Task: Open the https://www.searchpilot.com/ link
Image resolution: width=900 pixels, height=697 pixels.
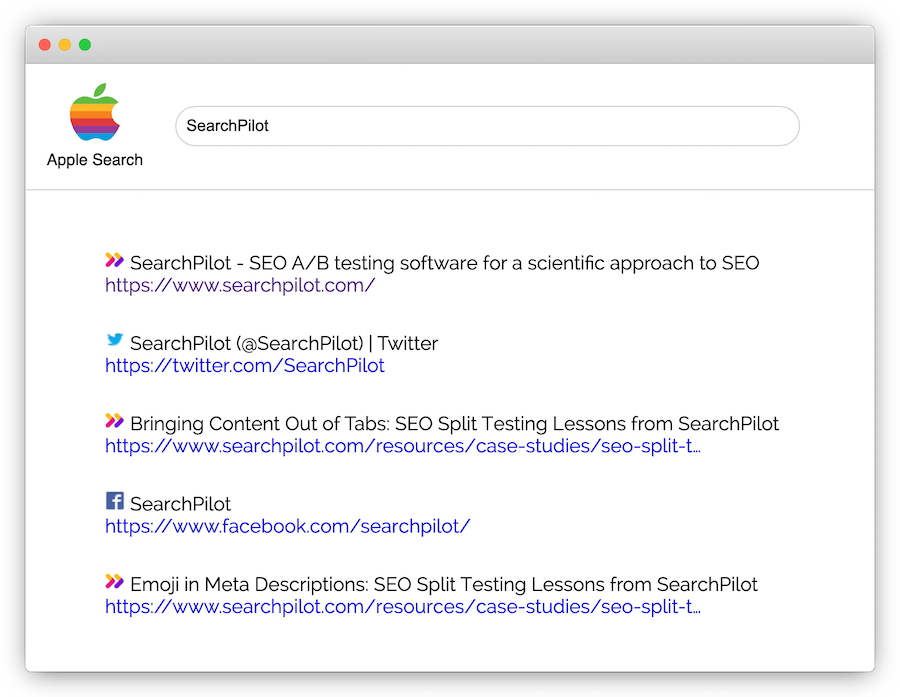Action: coord(240,285)
